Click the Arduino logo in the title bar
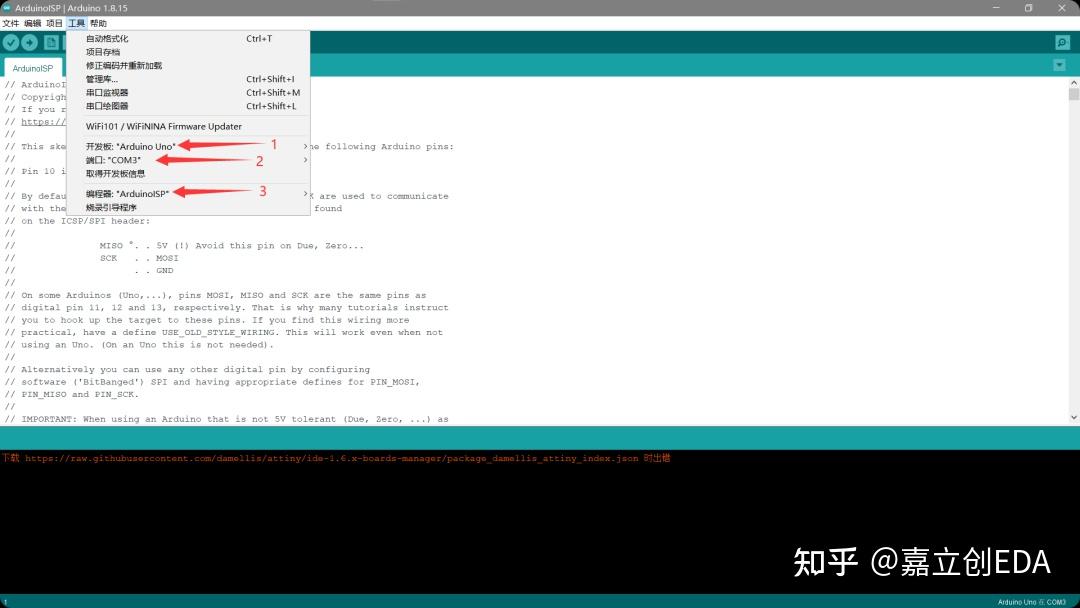Image resolution: width=1080 pixels, height=608 pixels. click(8, 8)
